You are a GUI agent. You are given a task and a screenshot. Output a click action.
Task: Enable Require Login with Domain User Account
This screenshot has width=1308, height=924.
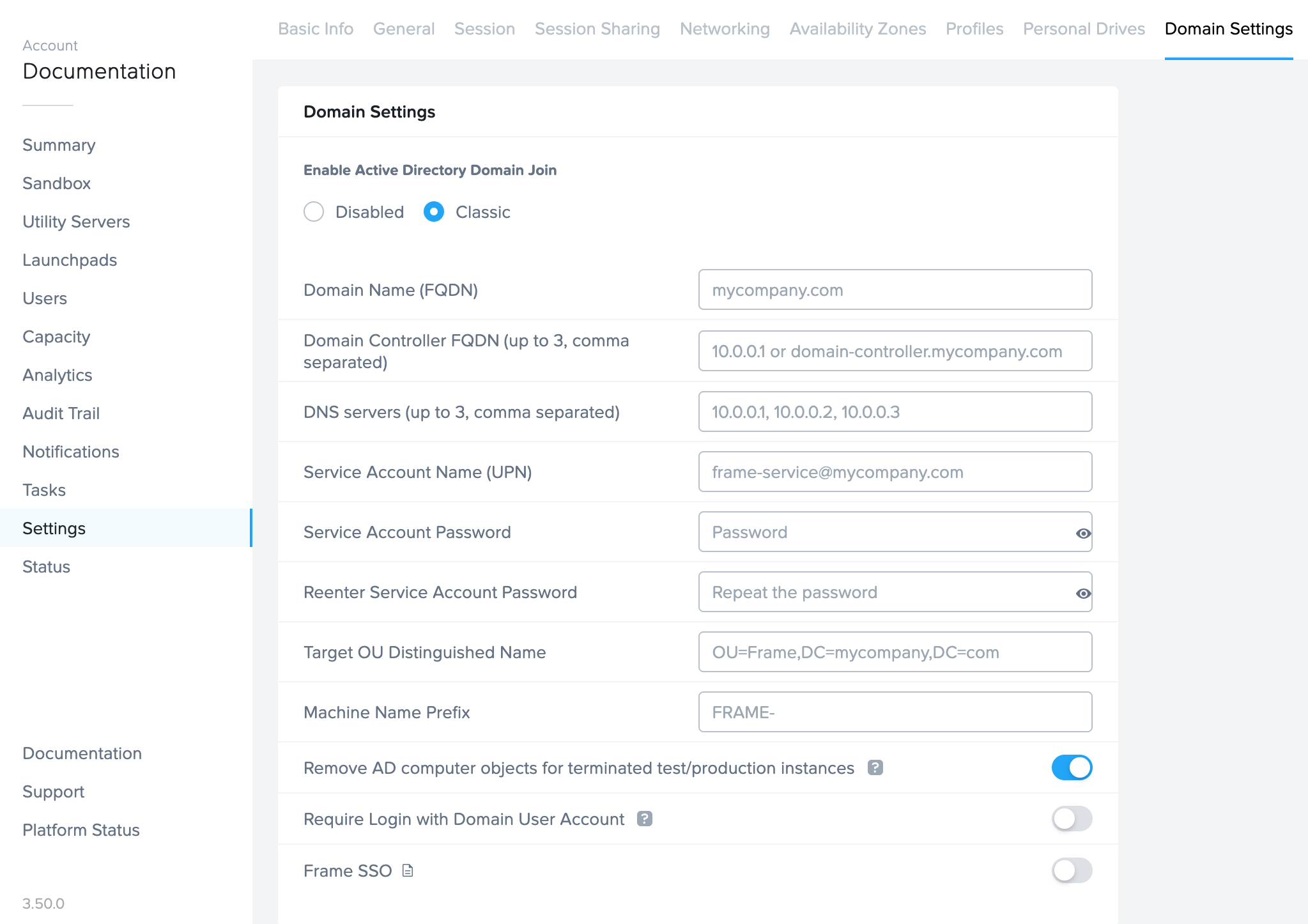point(1072,819)
